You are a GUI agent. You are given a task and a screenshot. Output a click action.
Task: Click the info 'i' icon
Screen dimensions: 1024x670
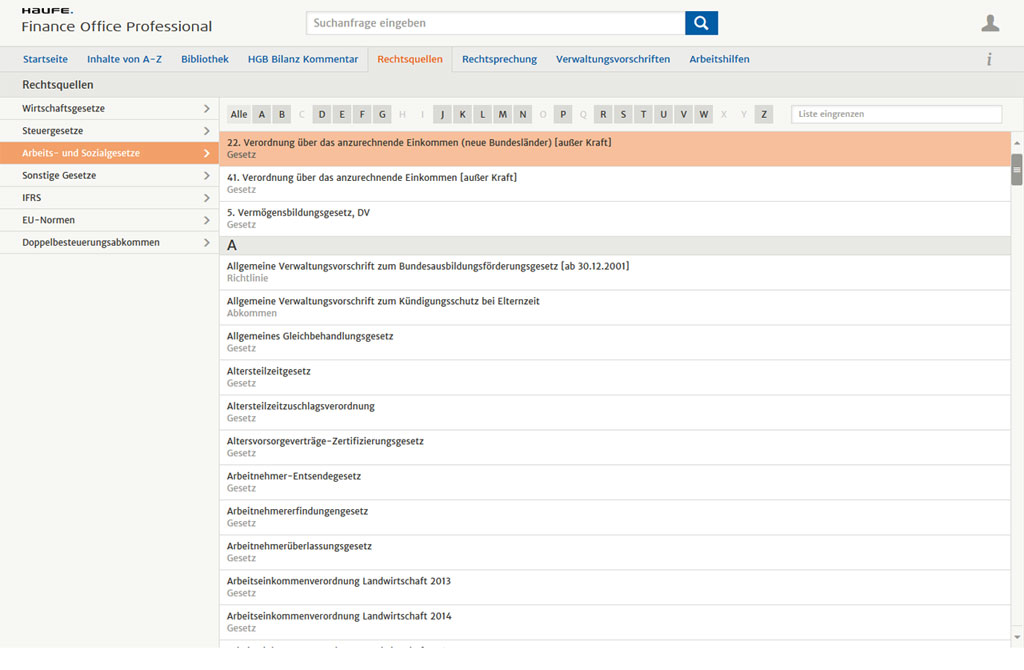click(x=989, y=59)
